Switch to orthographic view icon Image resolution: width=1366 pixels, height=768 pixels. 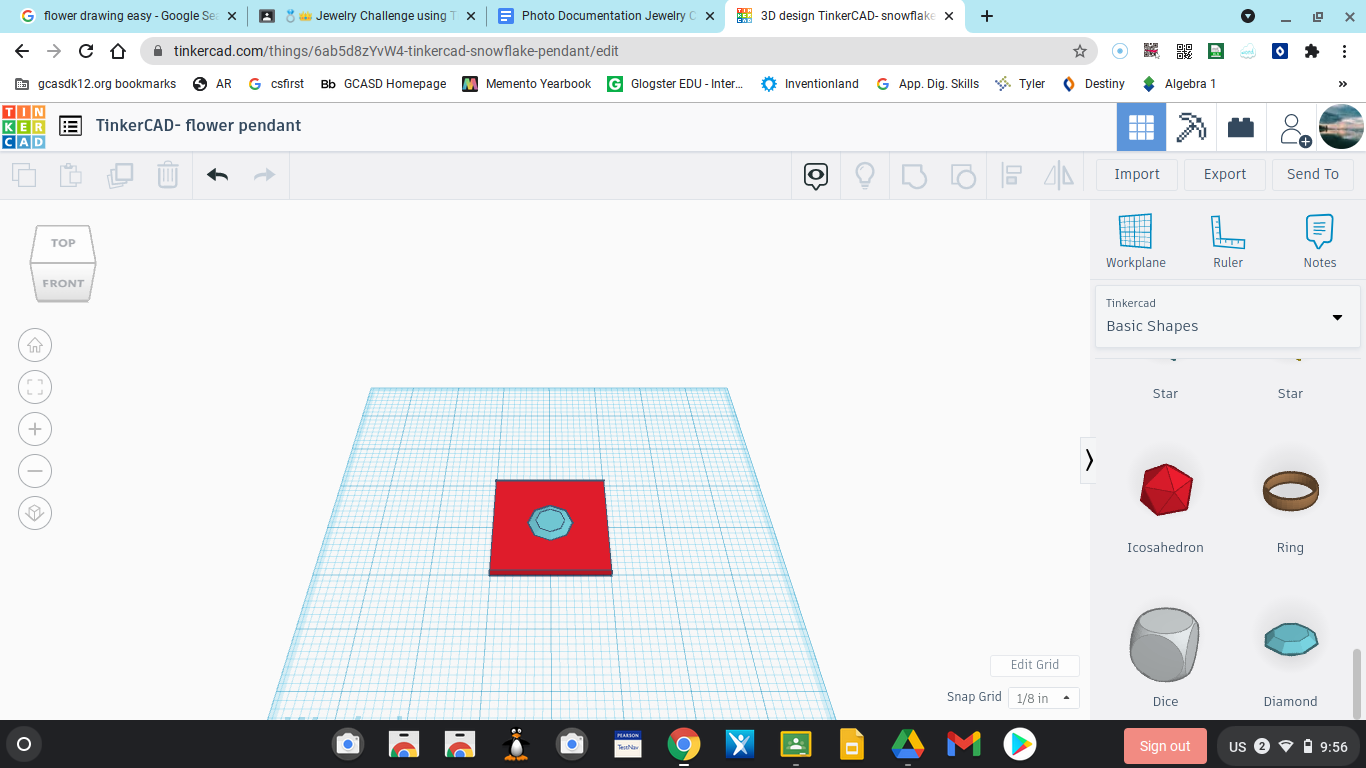35,512
